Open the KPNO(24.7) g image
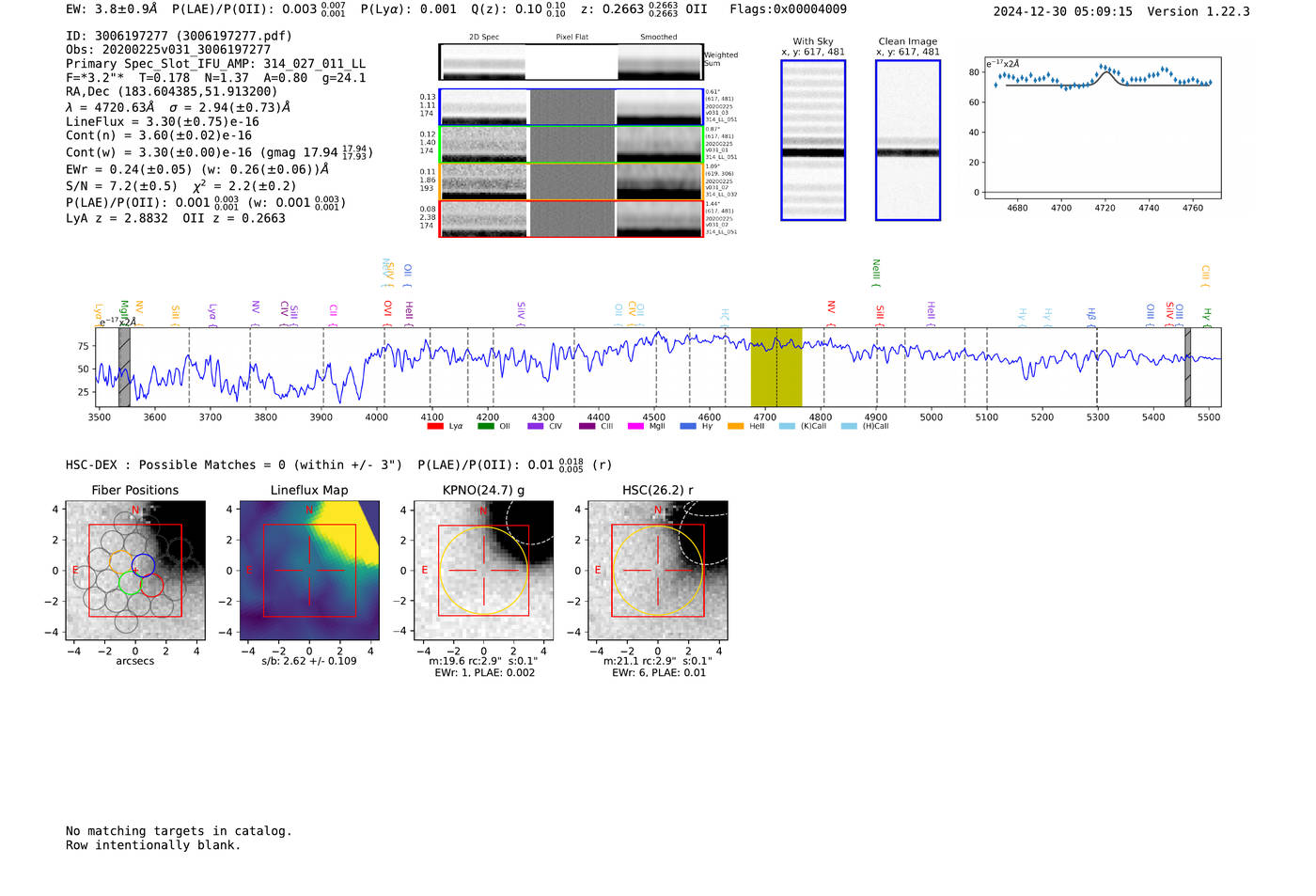The height and width of the screenshot is (896, 1316). point(484,571)
